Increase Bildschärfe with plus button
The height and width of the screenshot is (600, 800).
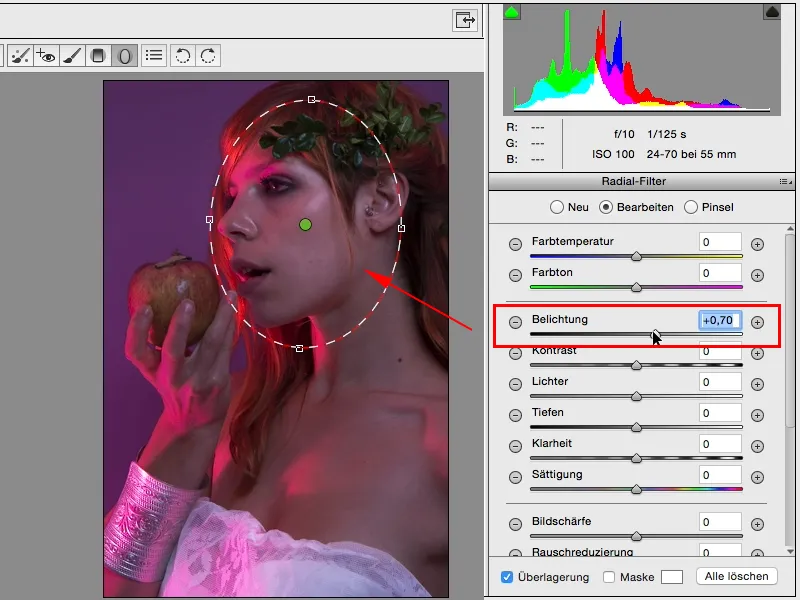tap(758, 524)
